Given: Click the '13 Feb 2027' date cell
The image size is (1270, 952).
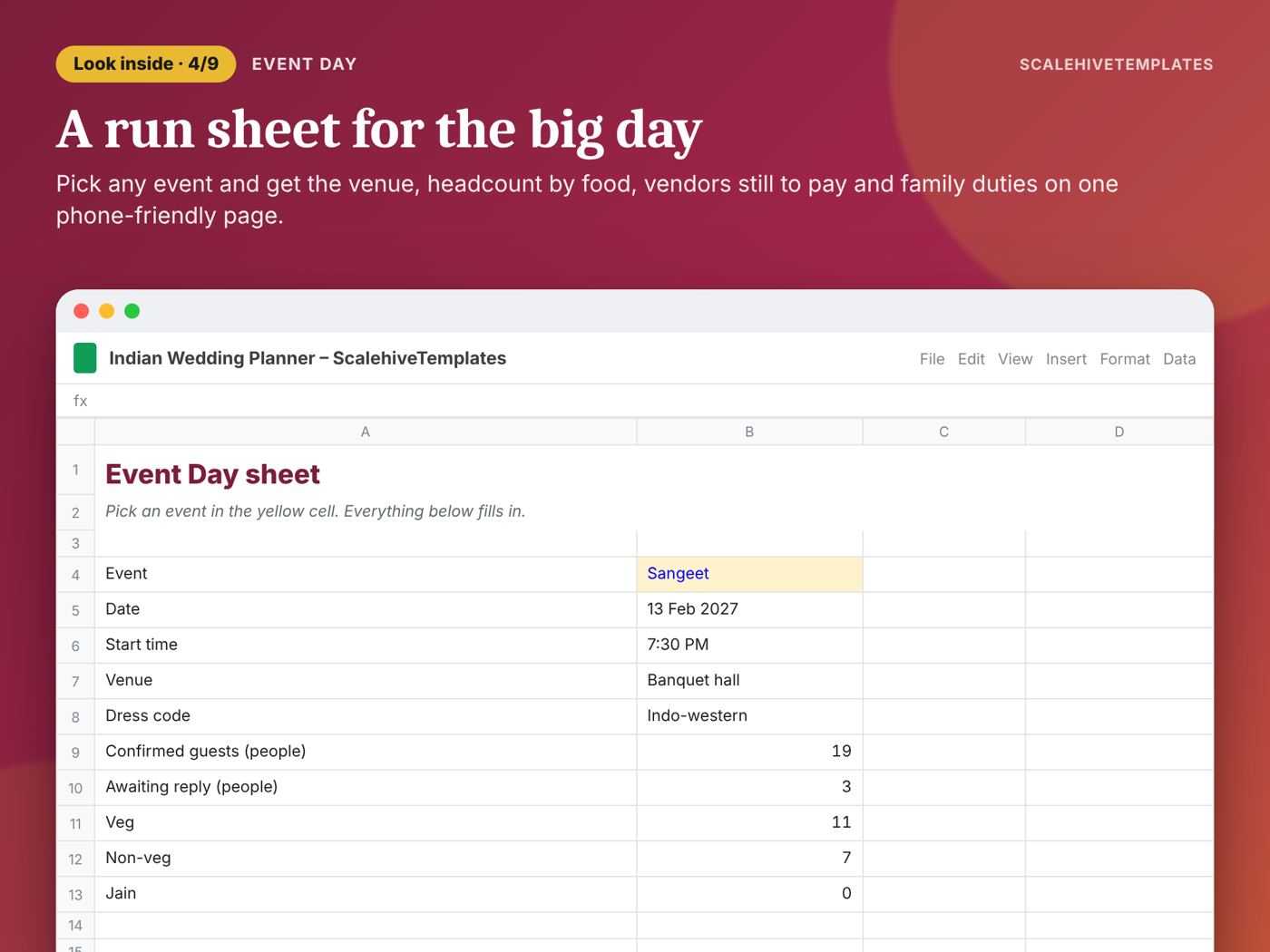Looking at the screenshot, I should point(749,609).
